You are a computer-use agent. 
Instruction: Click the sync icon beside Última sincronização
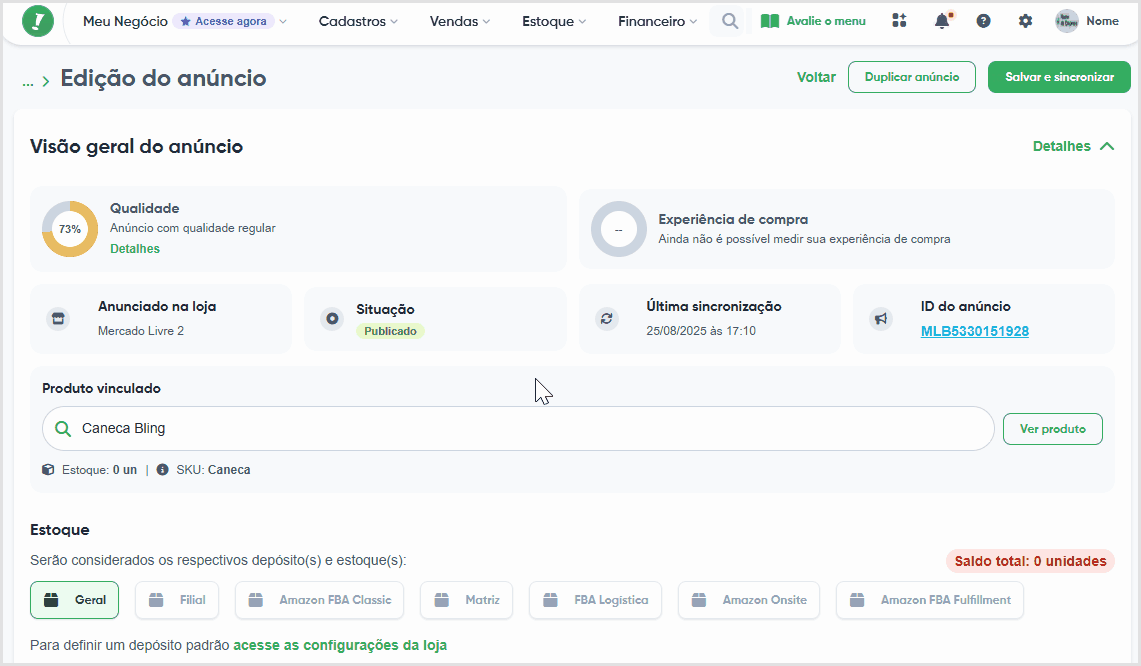tap(607, 319)
